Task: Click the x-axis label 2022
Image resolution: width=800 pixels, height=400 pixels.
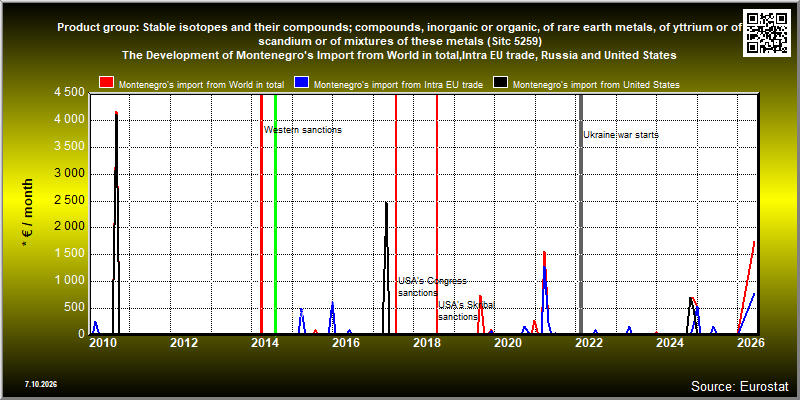Action: click(x=589, y=343)
